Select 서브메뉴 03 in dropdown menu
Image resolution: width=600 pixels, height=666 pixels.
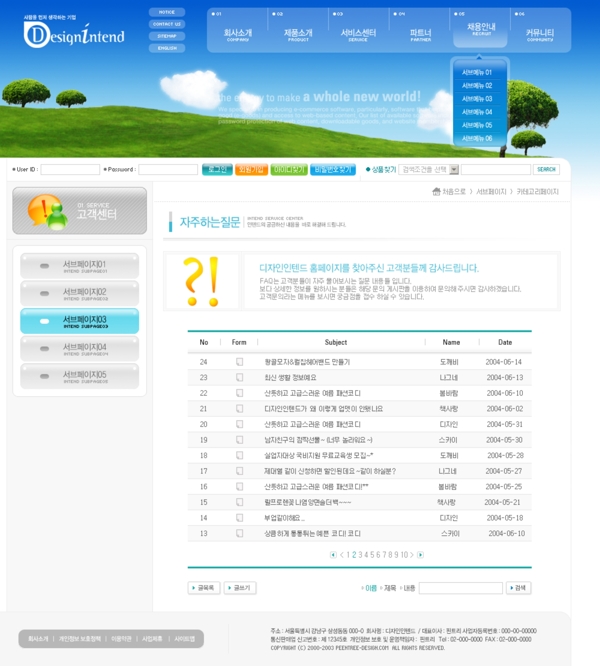pos(477,99)
